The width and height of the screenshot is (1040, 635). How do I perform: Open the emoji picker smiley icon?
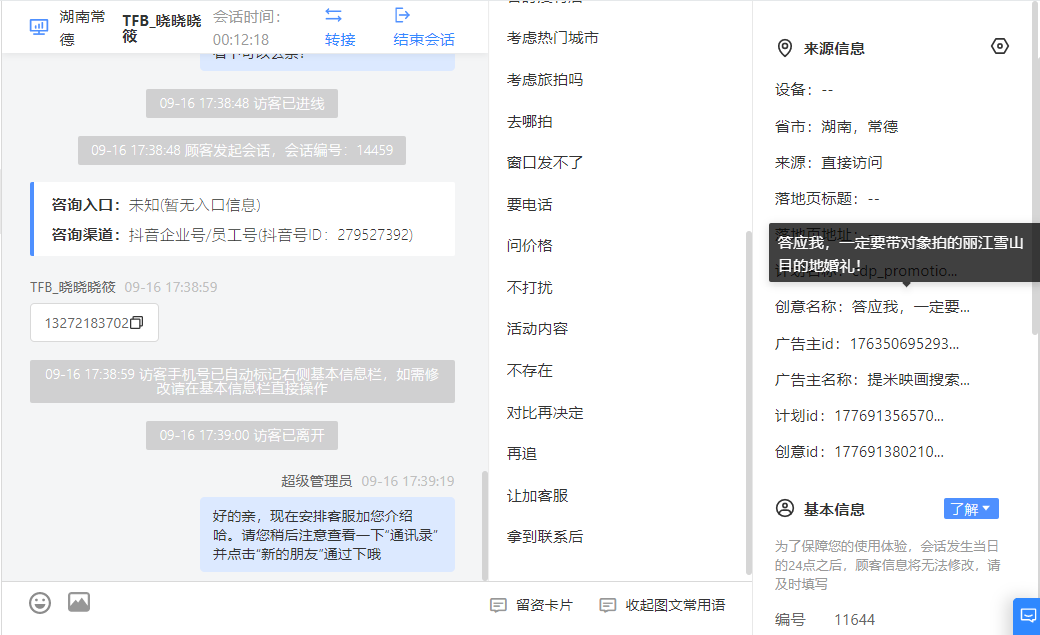click(x=40, y=602)
